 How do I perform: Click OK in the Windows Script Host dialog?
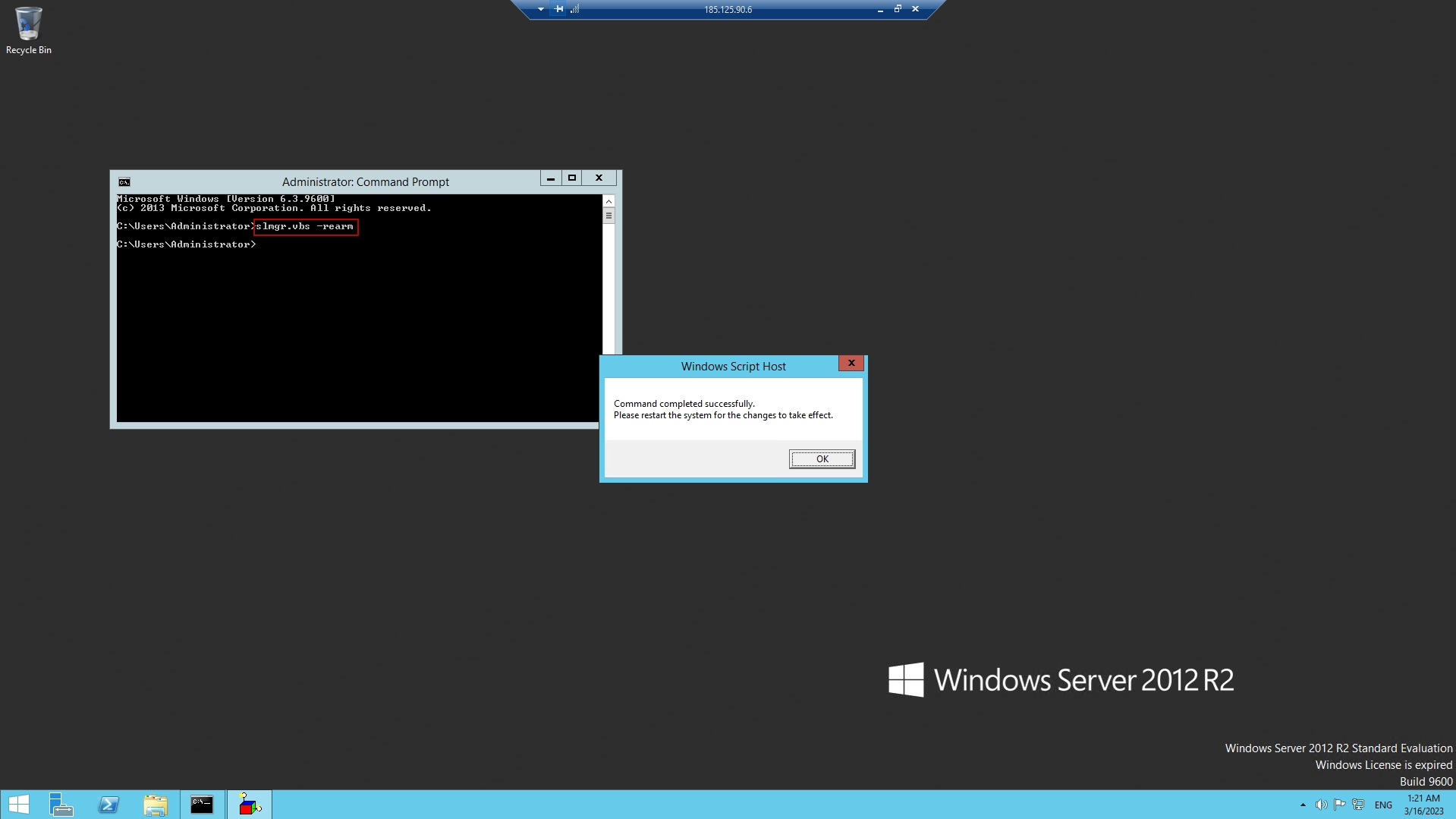tap(822, 459)
